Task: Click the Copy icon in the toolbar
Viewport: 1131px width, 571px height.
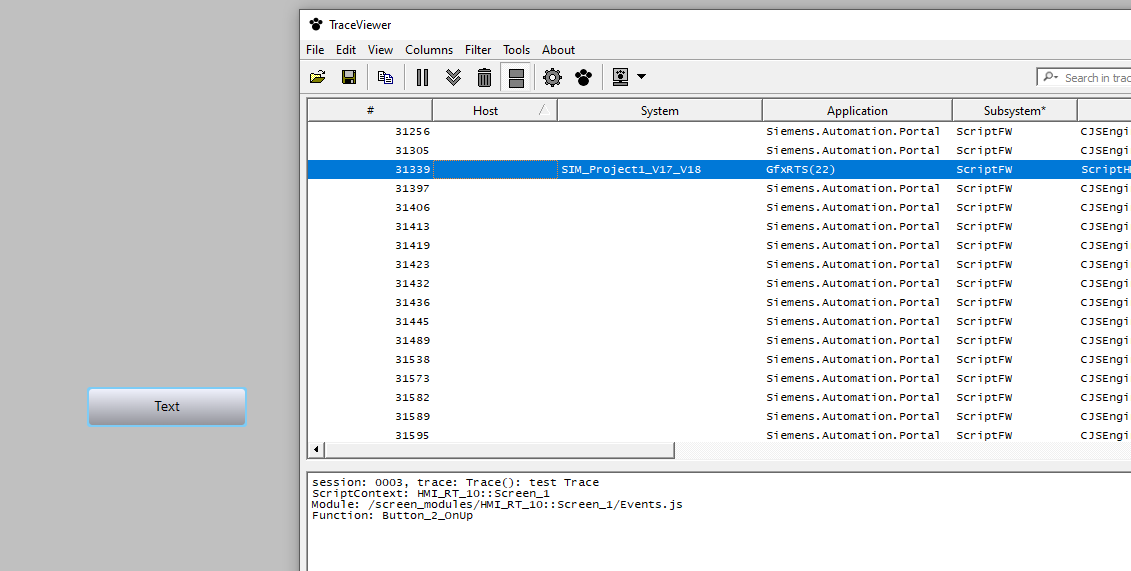Action: [x=385, y=77]
